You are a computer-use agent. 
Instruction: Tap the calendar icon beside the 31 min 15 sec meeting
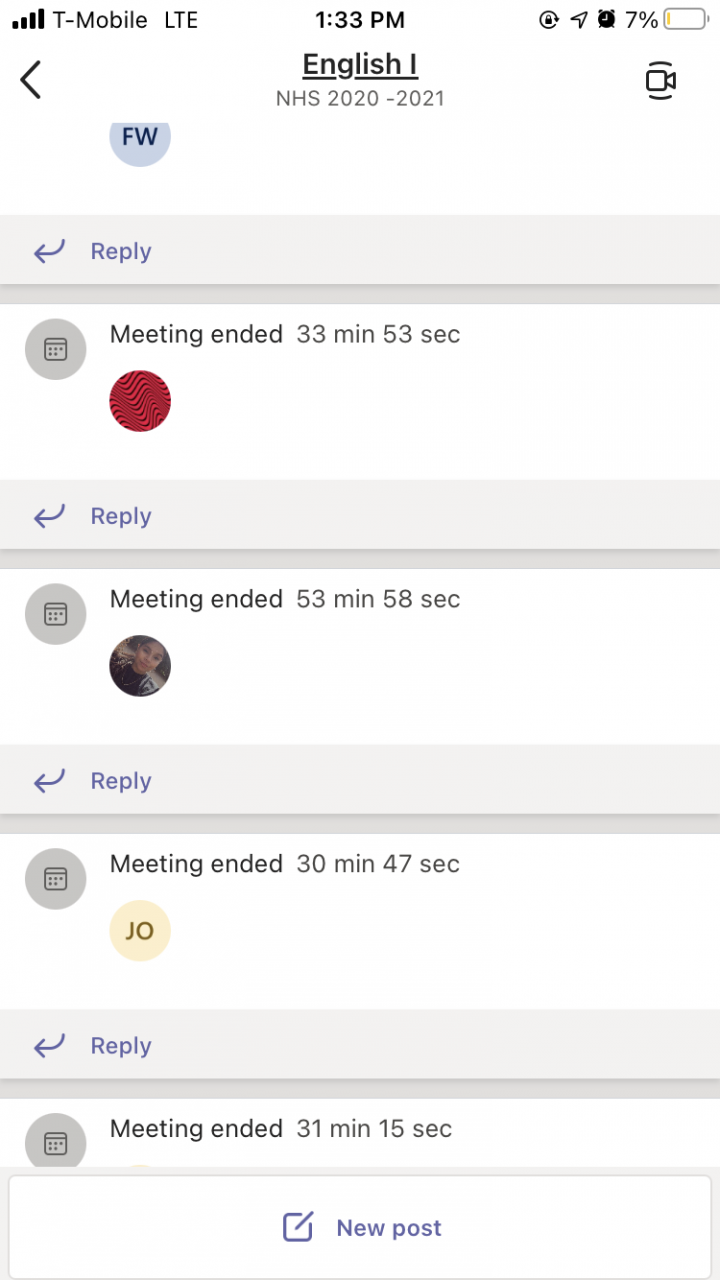(55, 1142)
